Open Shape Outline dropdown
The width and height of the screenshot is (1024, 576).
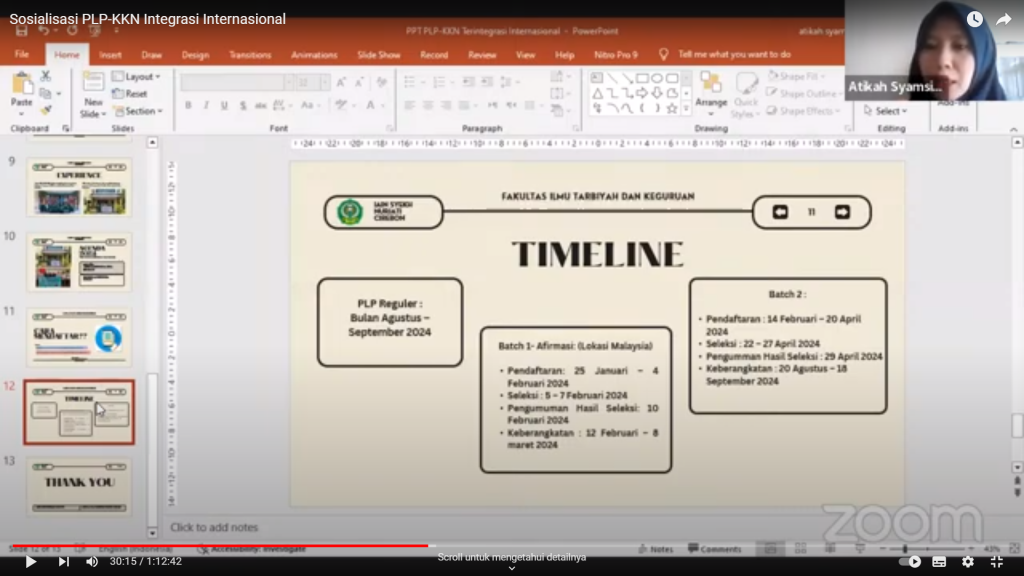pos(803,93)
